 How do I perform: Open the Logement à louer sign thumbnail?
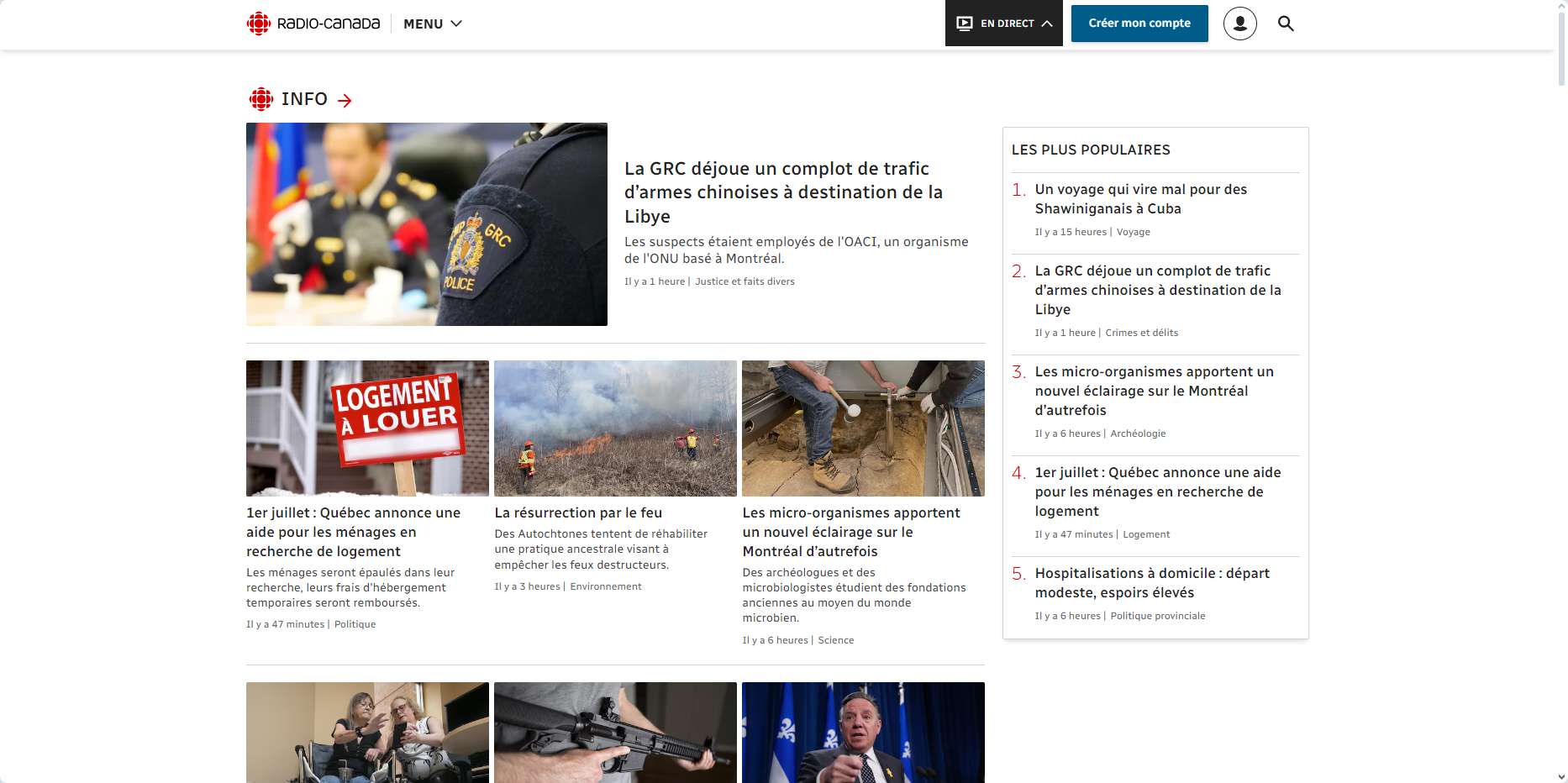[x=367, y=428]
